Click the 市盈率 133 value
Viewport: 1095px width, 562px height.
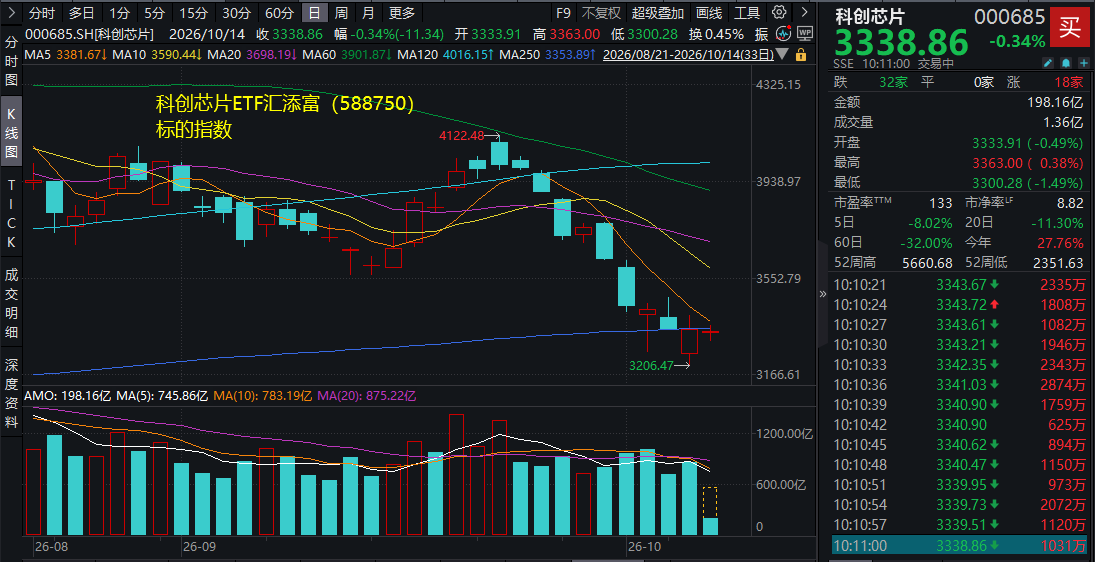[941, 203]
